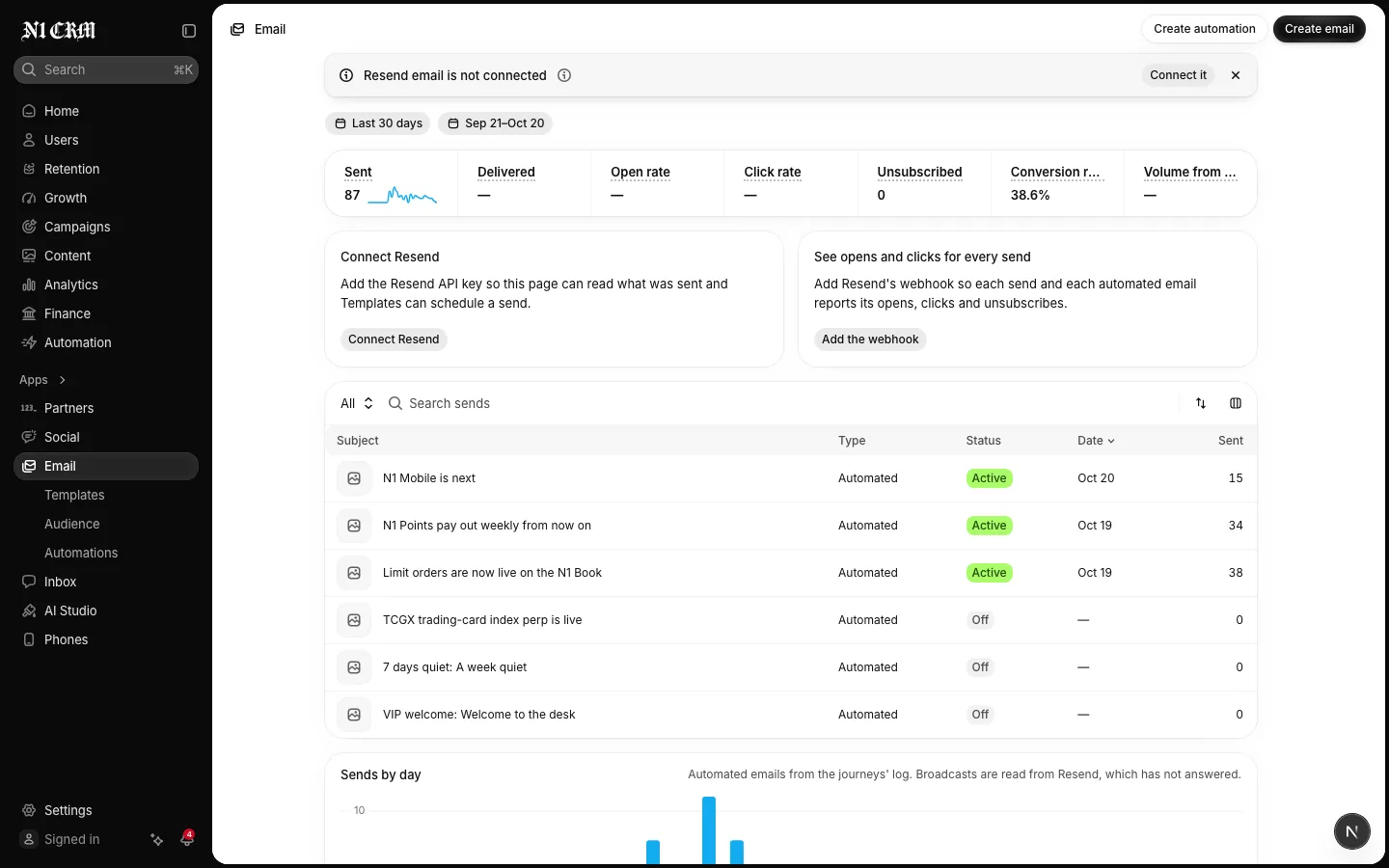The width and height of the screenshot is (1389, 868).
Task: Open Inbox in sidebar
Action: pyautogui.click(x=106, y=582)
